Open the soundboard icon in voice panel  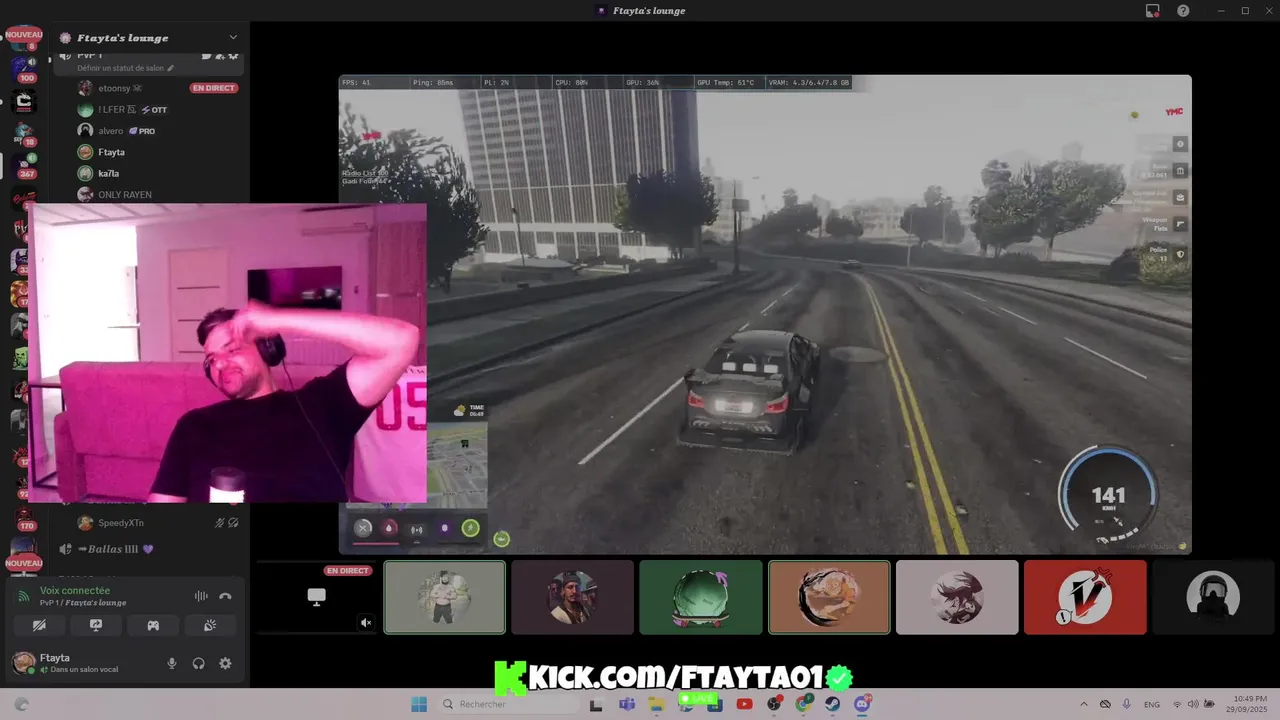210,625
